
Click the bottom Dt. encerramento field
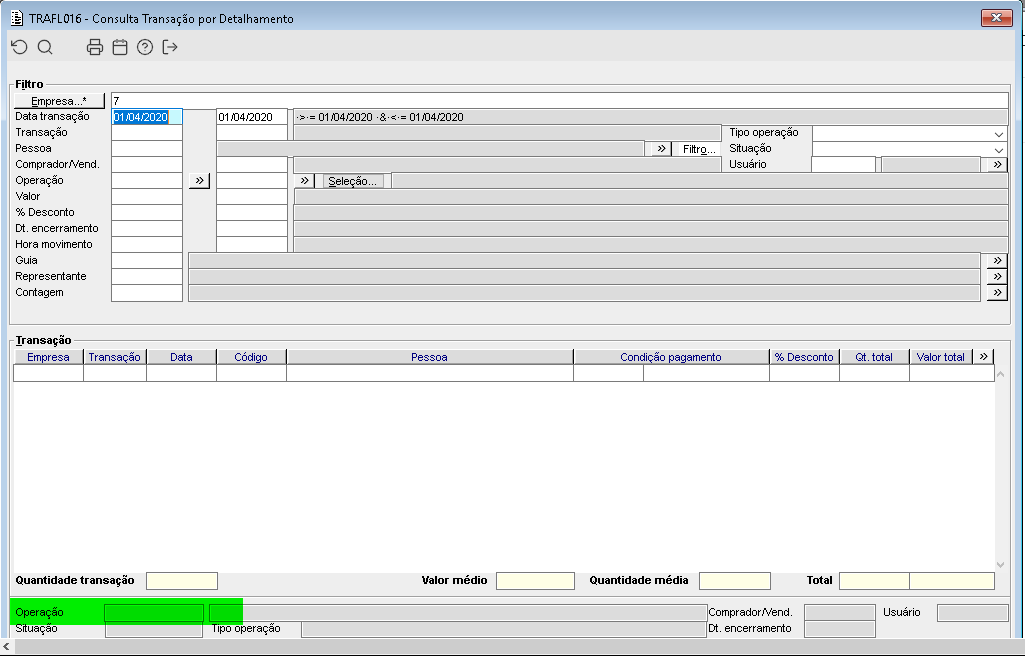click(x=839, y=629)
